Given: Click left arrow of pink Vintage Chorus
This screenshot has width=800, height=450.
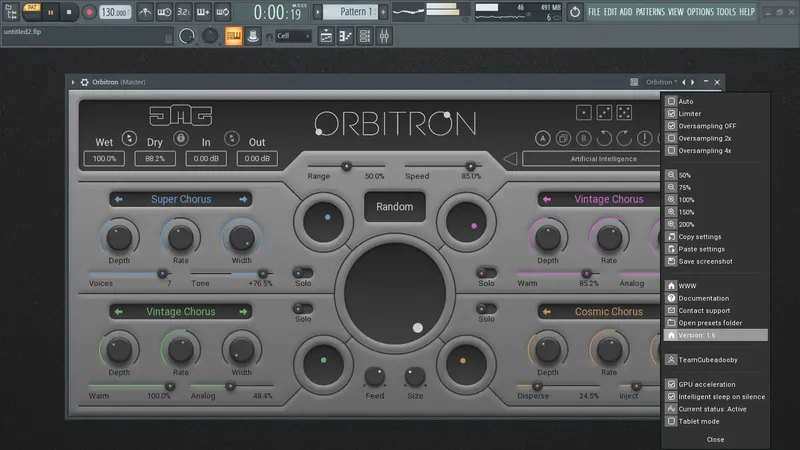Looking at the screenshot, I should (x=546, y=199).
